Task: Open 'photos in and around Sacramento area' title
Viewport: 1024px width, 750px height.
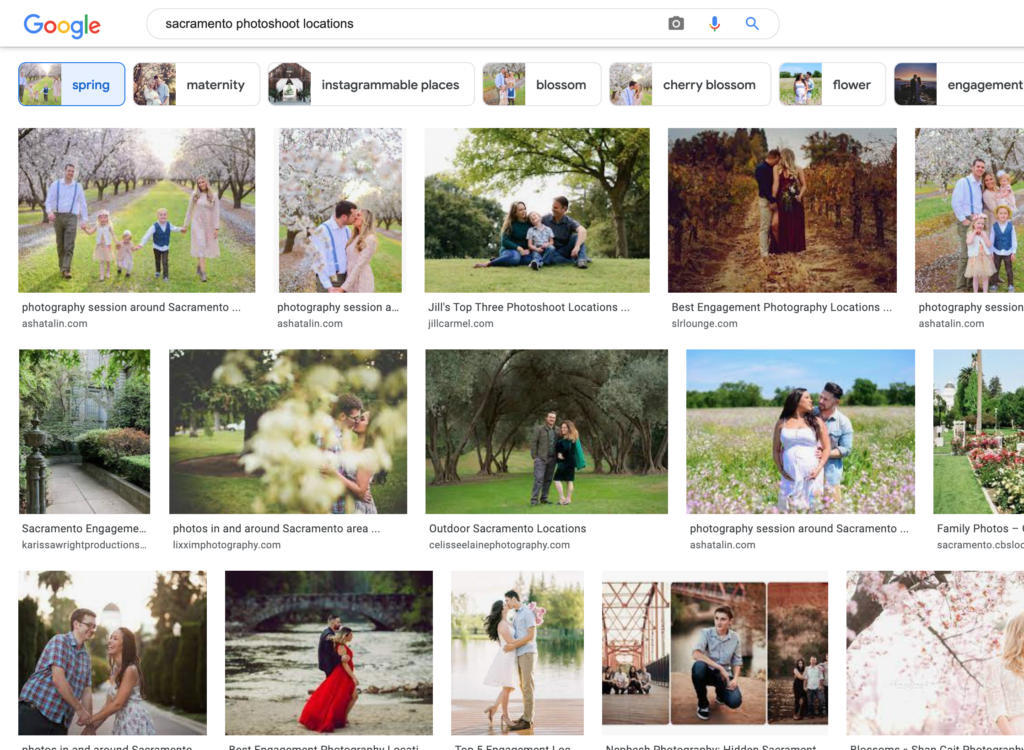Action: pyautogui.click(x=276, y=529)
